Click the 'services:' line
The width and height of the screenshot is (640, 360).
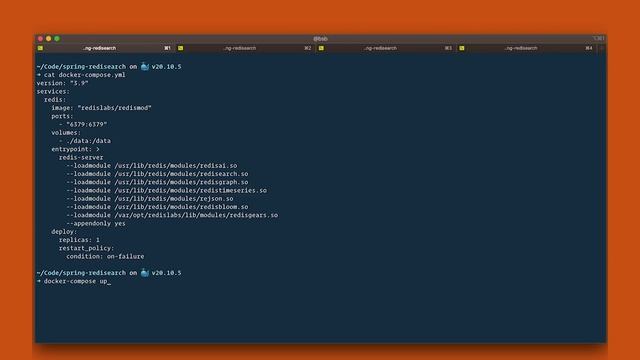point(53,91)
